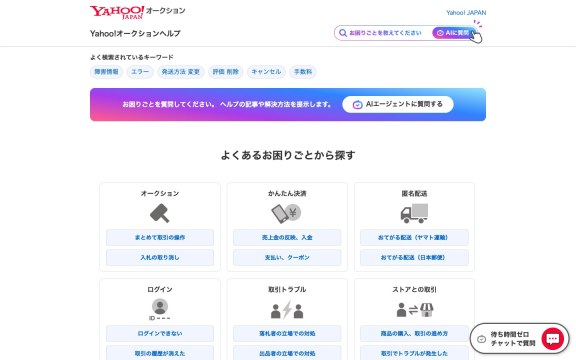
Task: Click the magnifier icon in the search box
Action: coord(343,33)
